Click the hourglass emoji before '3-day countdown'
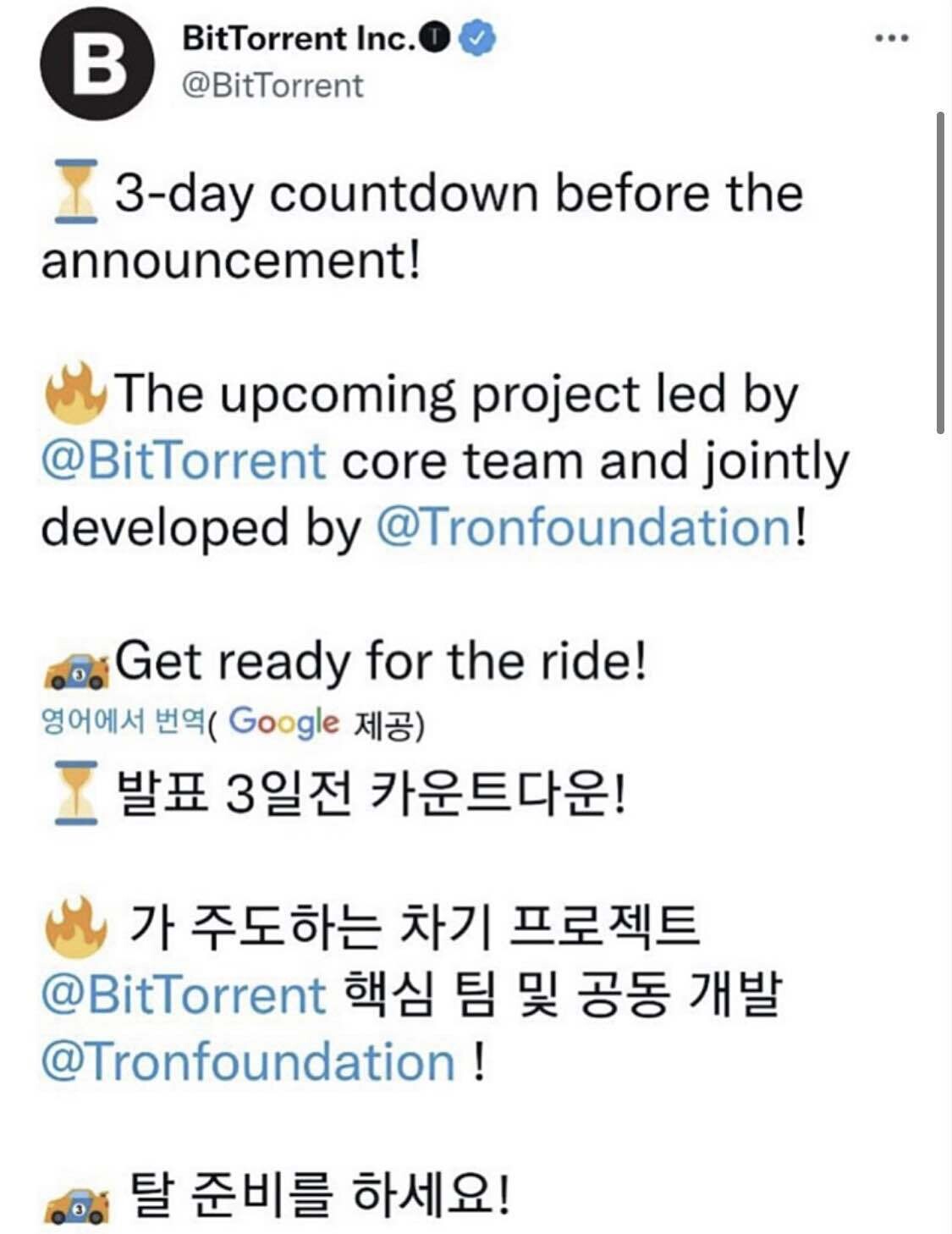The width and height of the screenshot is (952, 1234). [x=75, y=192]
